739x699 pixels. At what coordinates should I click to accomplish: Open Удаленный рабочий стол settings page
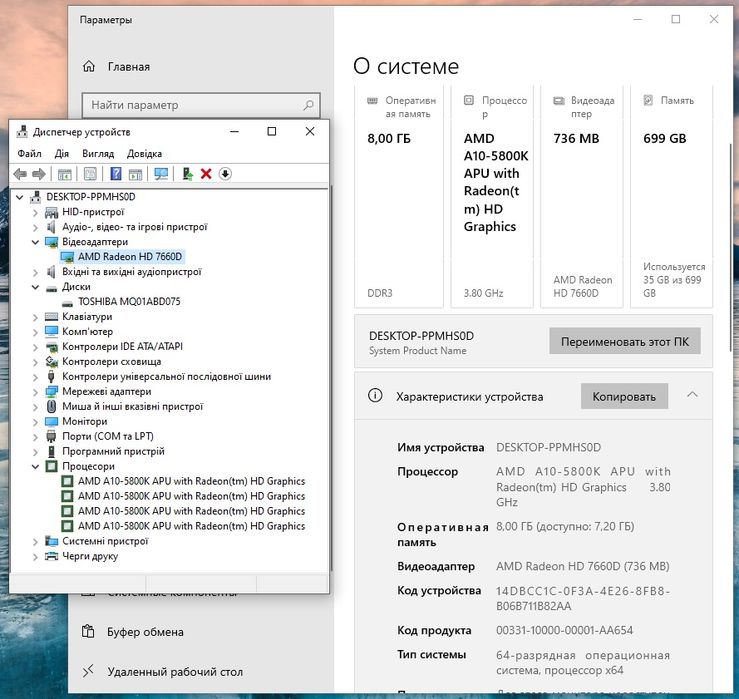175,672
